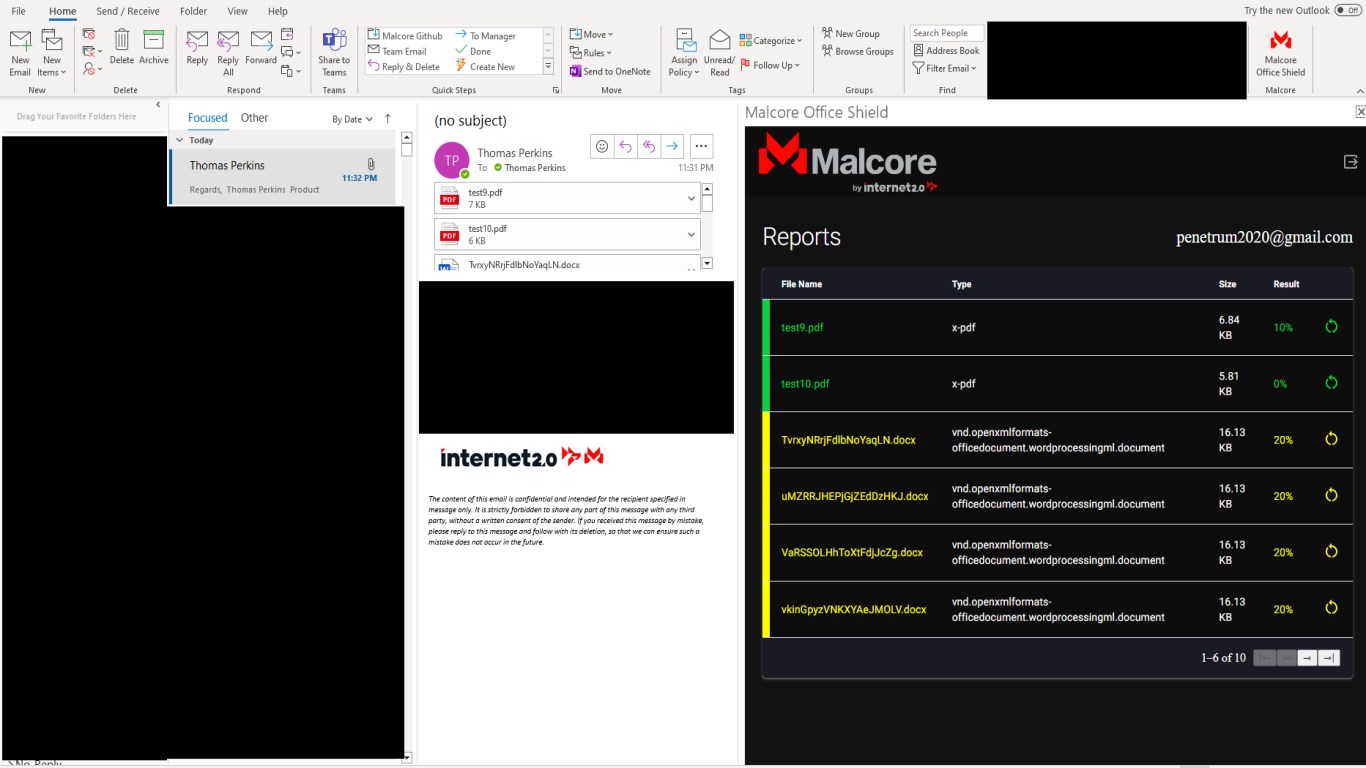React with the emoji smiley button
Image resolution: width=1366 pixels, height=768 pixels.
[602, 146]
